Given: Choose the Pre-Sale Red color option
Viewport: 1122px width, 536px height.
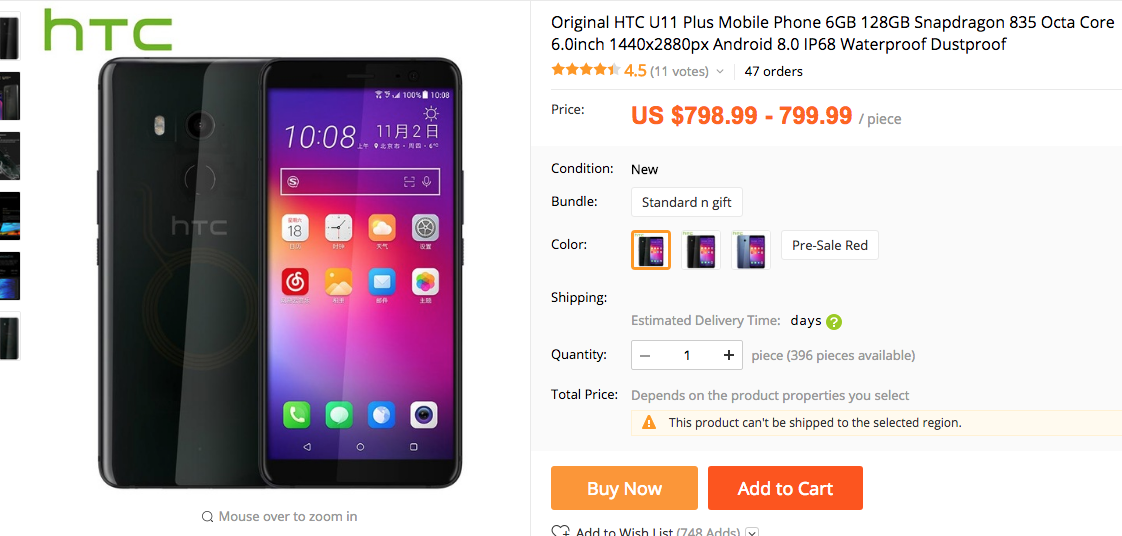Looking at the screenshot, I should (x=829, y=245).
